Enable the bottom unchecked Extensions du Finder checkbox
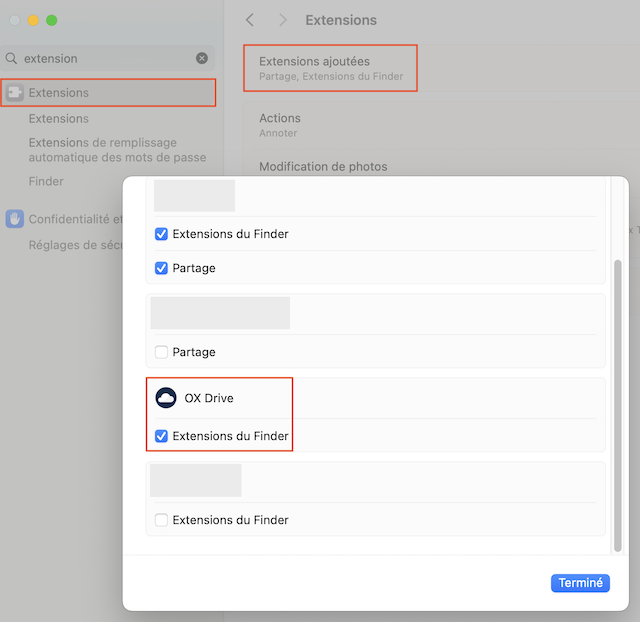Image resolution: width=640 pixels, height=622 pixels. tap(161, 520)
